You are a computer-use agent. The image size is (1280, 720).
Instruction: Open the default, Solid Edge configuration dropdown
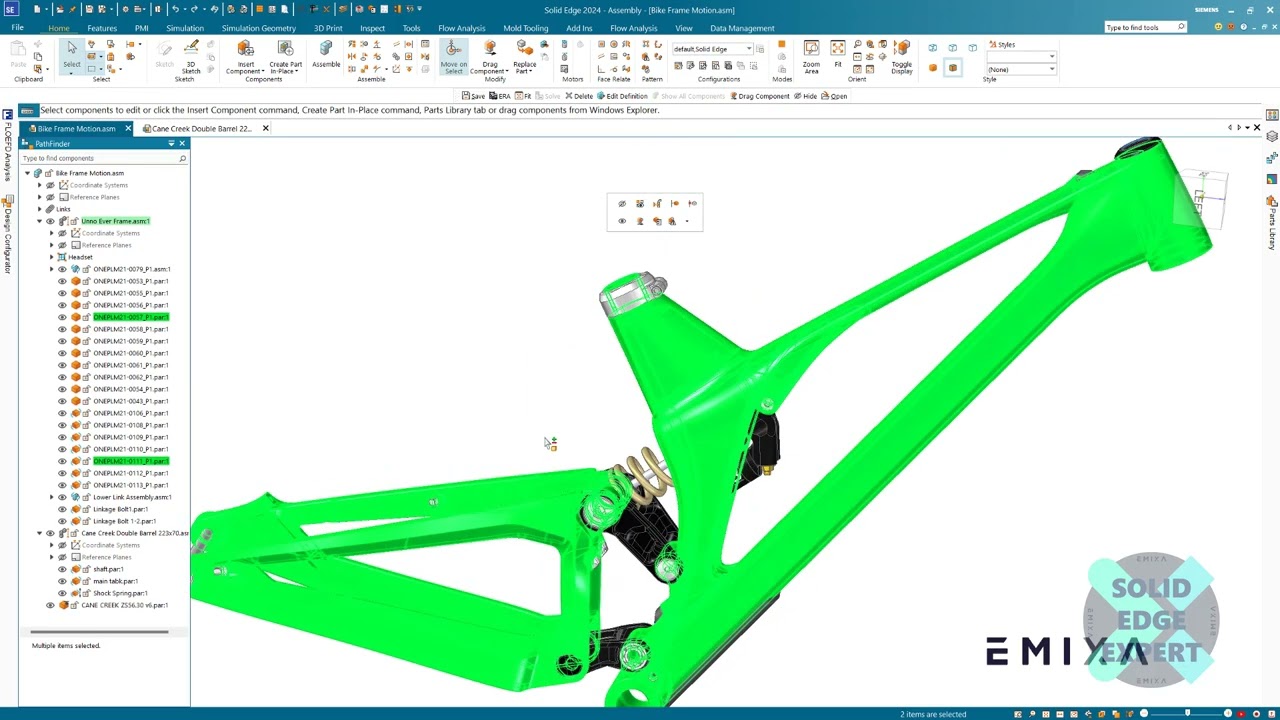pyautogui.click(x=748, y=49)
